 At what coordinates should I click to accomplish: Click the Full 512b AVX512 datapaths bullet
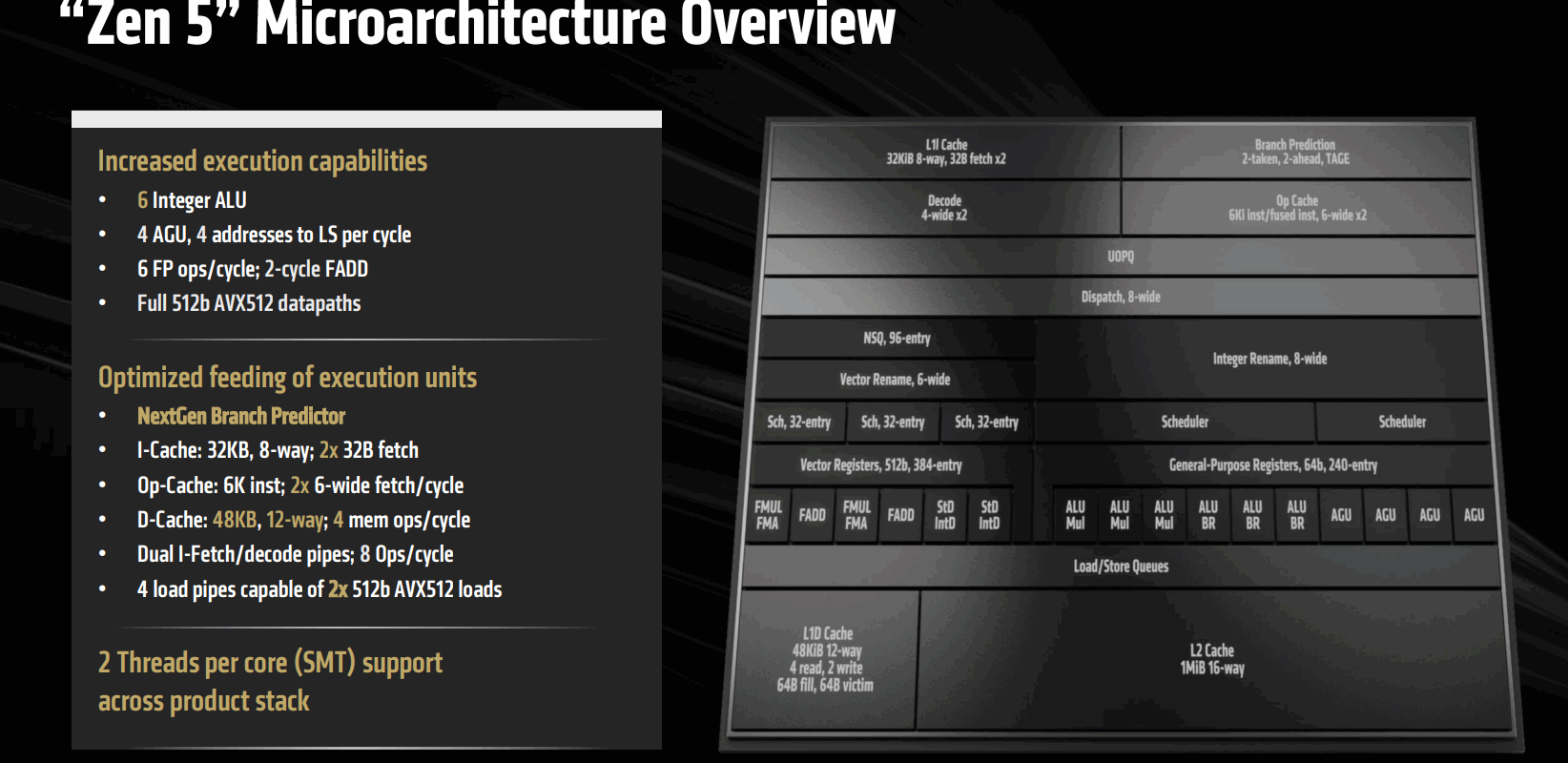coord(249,303)
